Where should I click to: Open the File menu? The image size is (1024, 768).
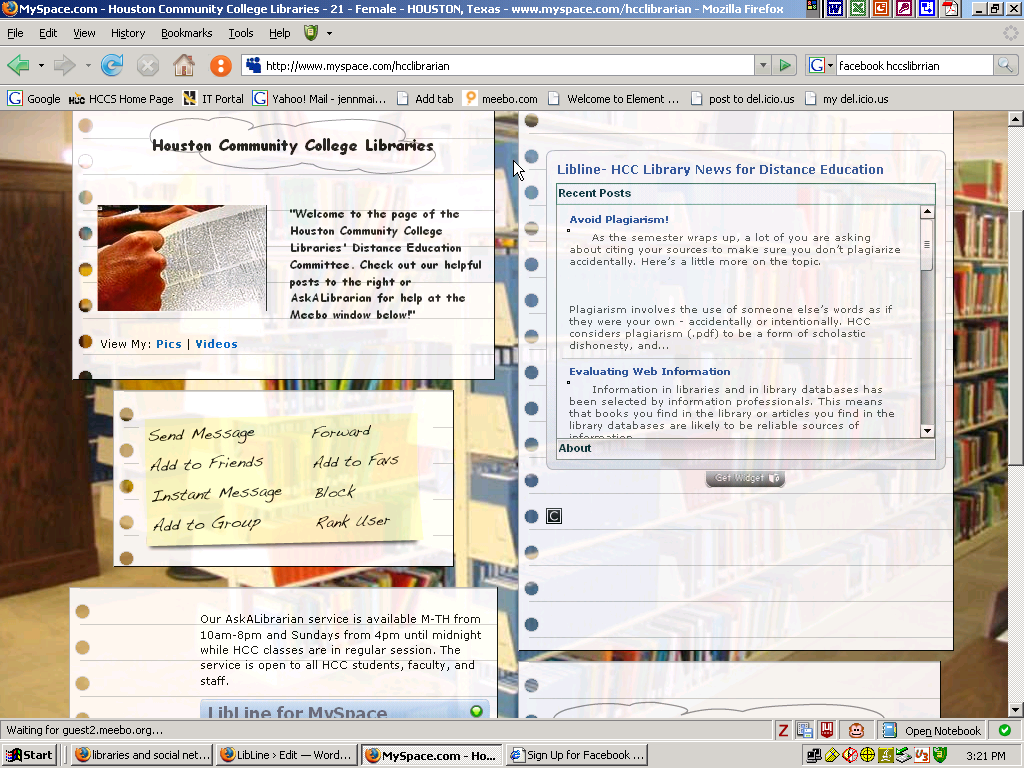point(15,33)
